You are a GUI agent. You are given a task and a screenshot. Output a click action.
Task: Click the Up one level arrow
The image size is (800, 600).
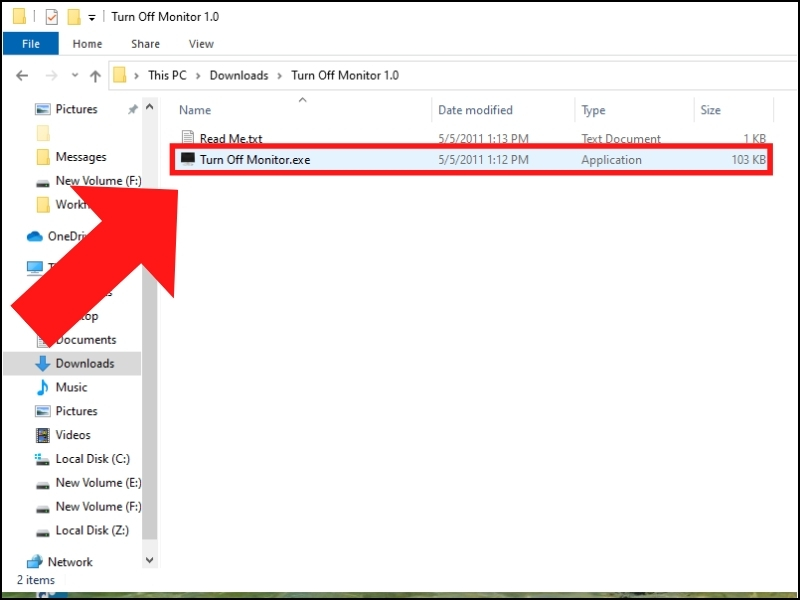pyautogui.click(x=95, y=76)
